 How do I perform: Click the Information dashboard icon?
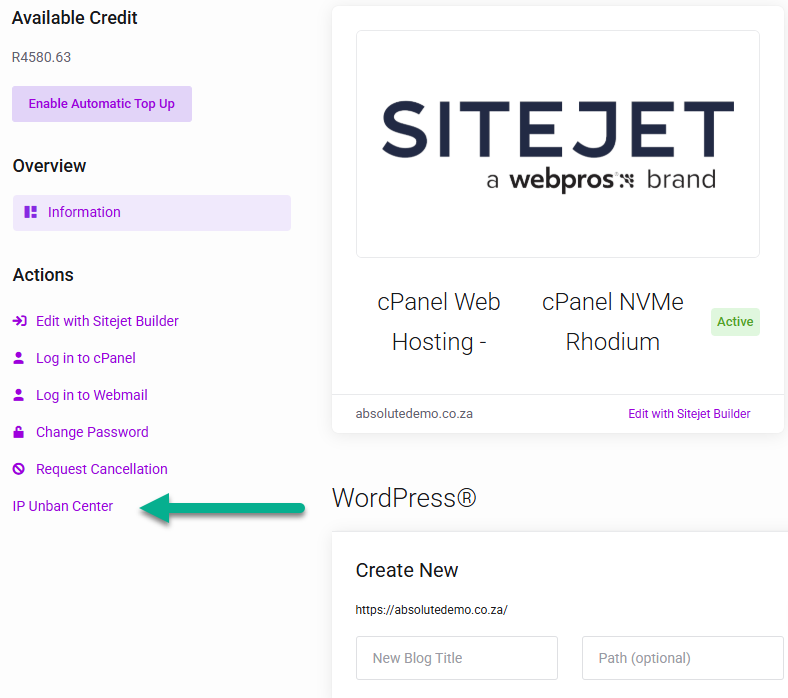[31, 212]
